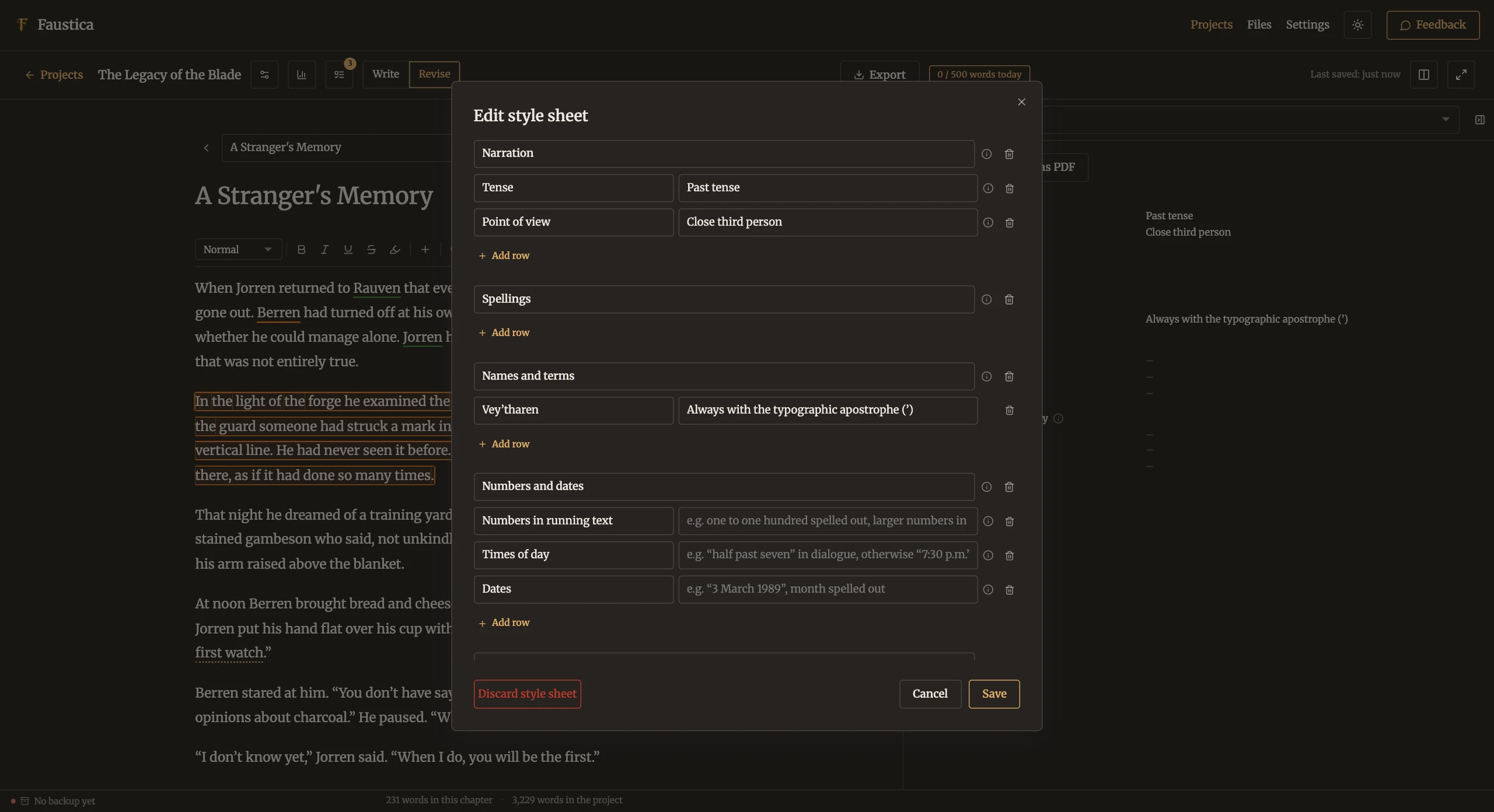
Task: Delete the Numbers in running text row
Action: point(1010,521)
